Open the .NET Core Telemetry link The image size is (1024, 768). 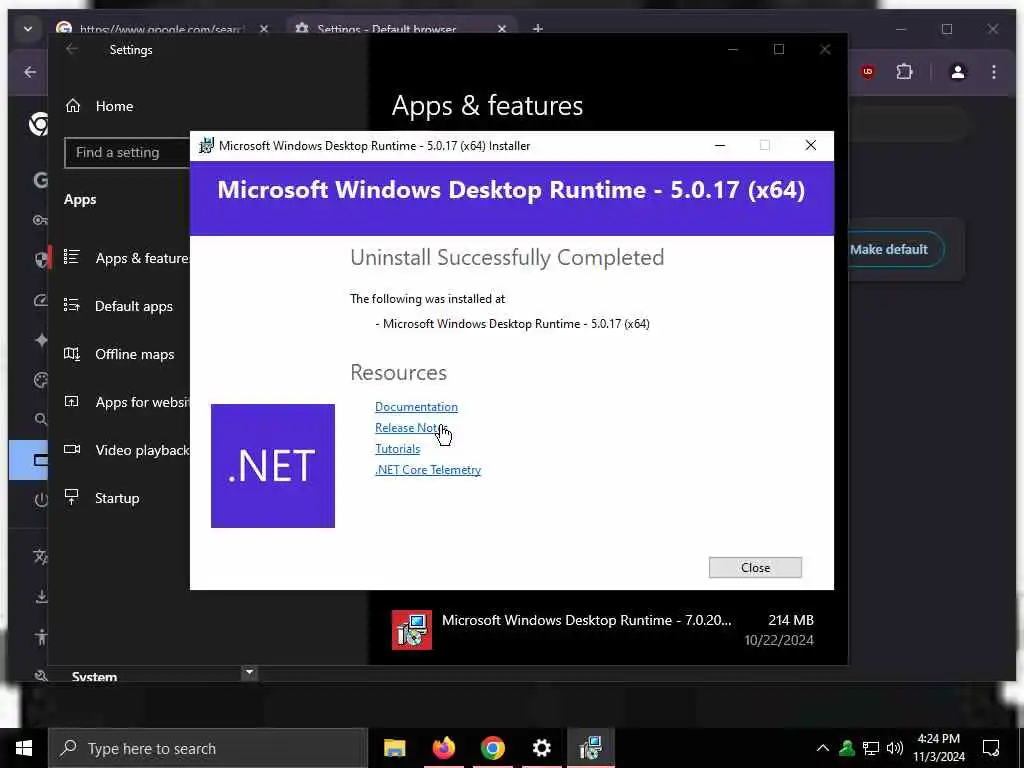(x=428, y=470)
